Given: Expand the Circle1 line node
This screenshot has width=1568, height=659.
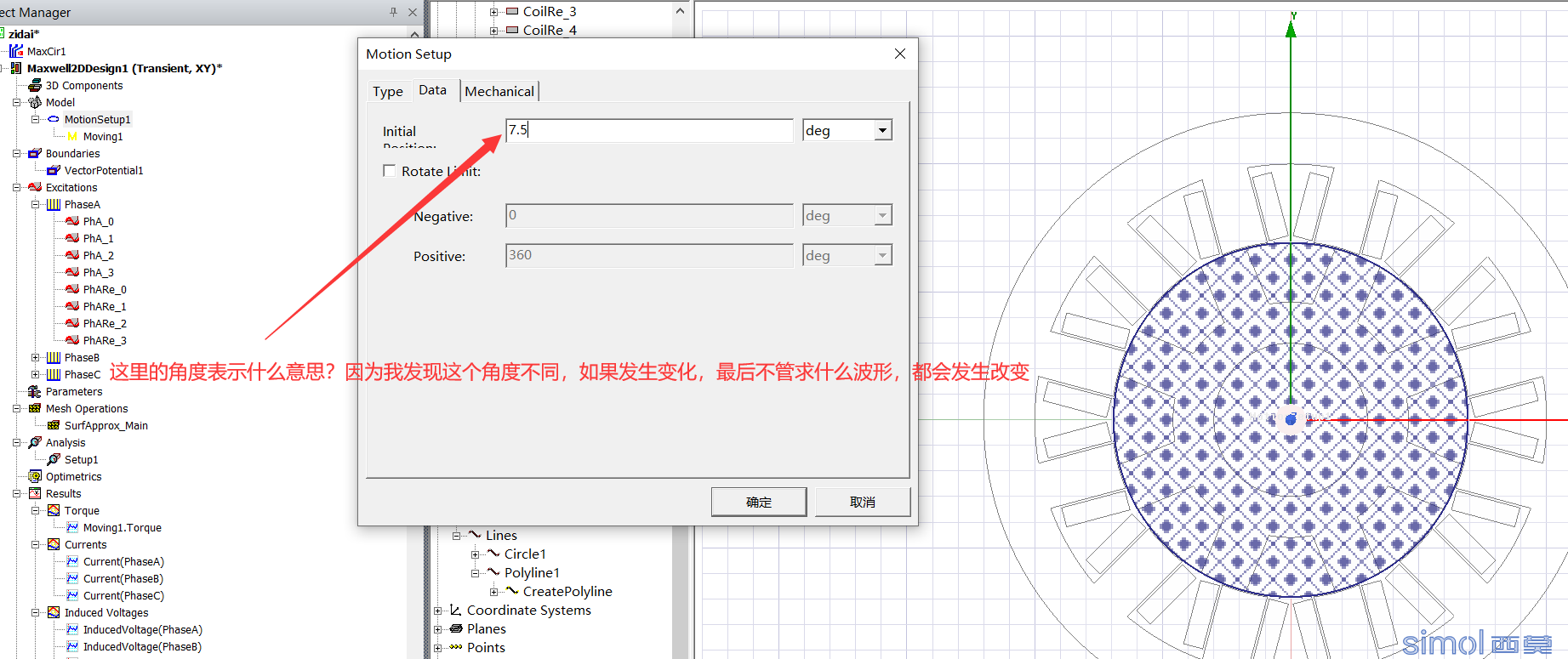Looking at the screenshot, I should 475,554.
